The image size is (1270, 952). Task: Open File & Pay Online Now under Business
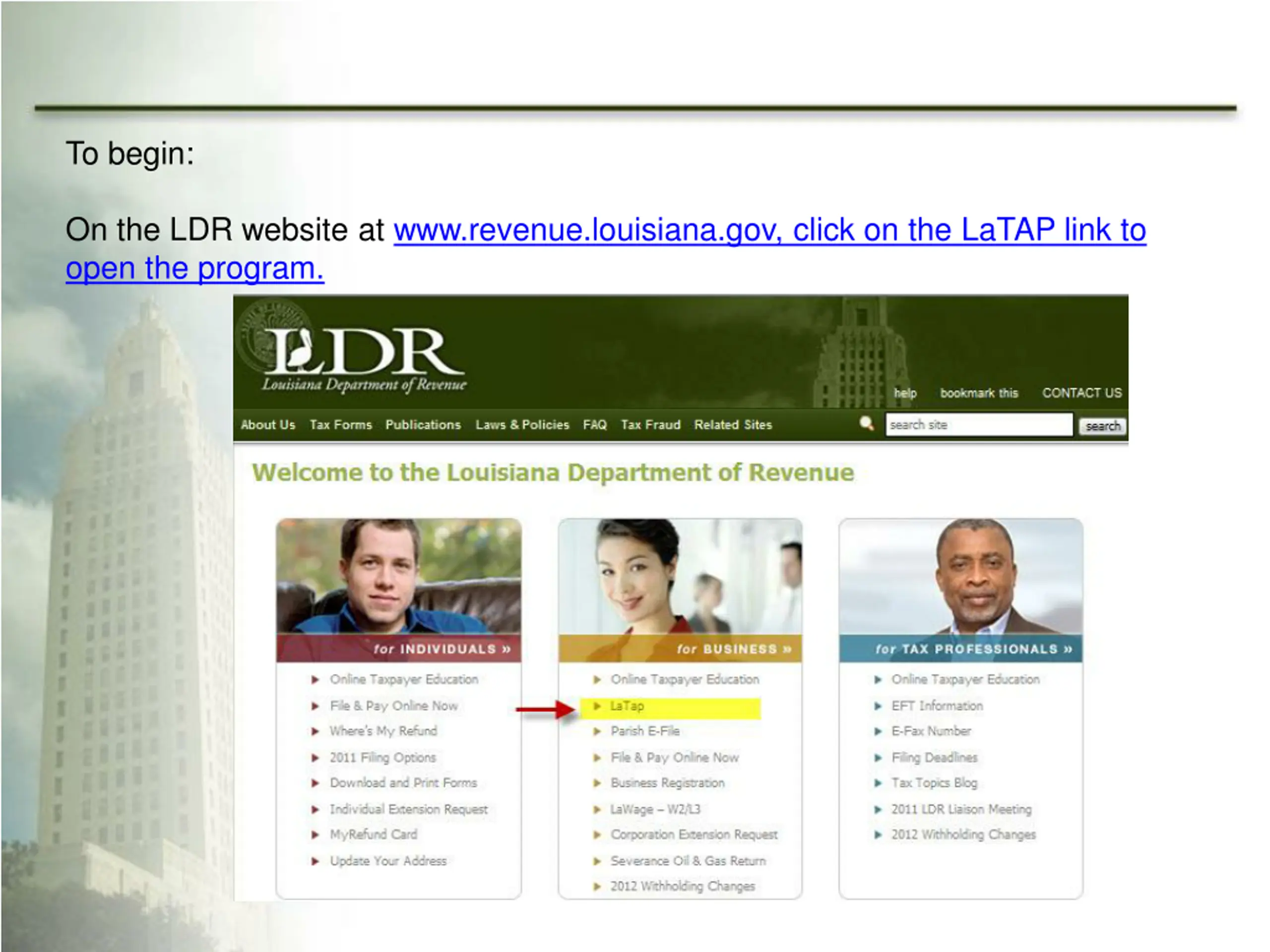tap(675, 758)
